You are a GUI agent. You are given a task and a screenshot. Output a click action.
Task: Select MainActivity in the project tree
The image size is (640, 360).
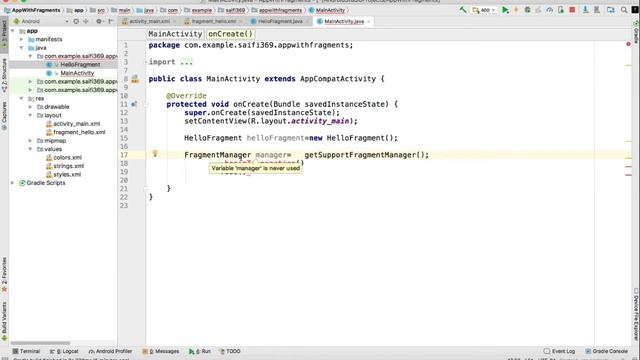(x=77, y=73)
